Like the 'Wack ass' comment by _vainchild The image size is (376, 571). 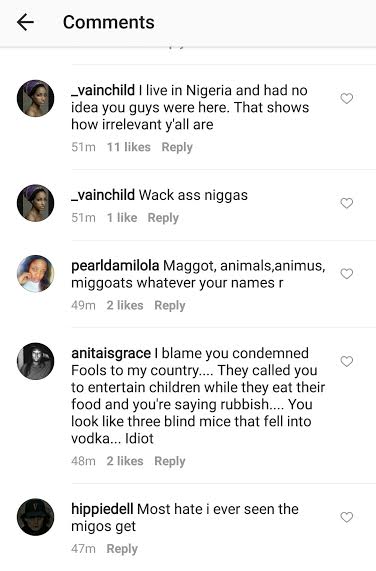pyautogui.click(x=347, y=203)
